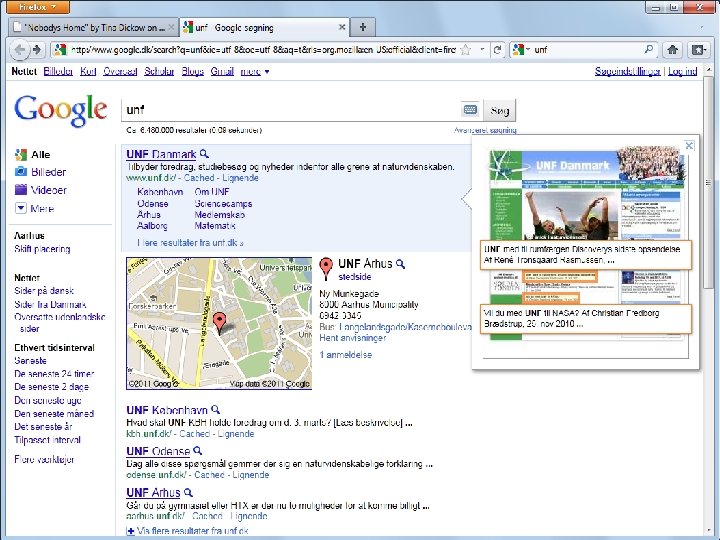Open the Om UNF sitelink

212,192
